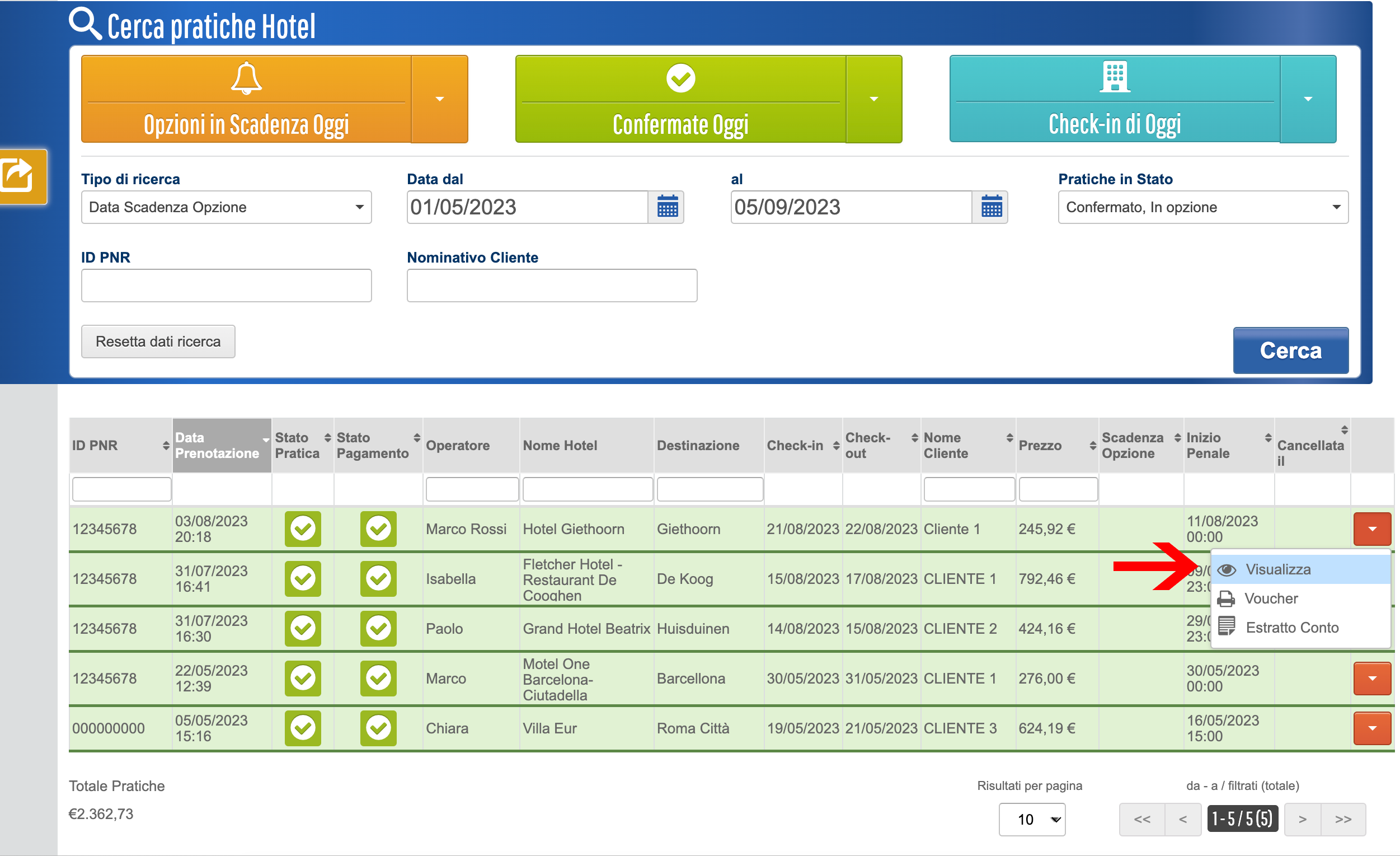Open the calendar picker for Data dal
The image size is (1400, 856).
(667, 207)
